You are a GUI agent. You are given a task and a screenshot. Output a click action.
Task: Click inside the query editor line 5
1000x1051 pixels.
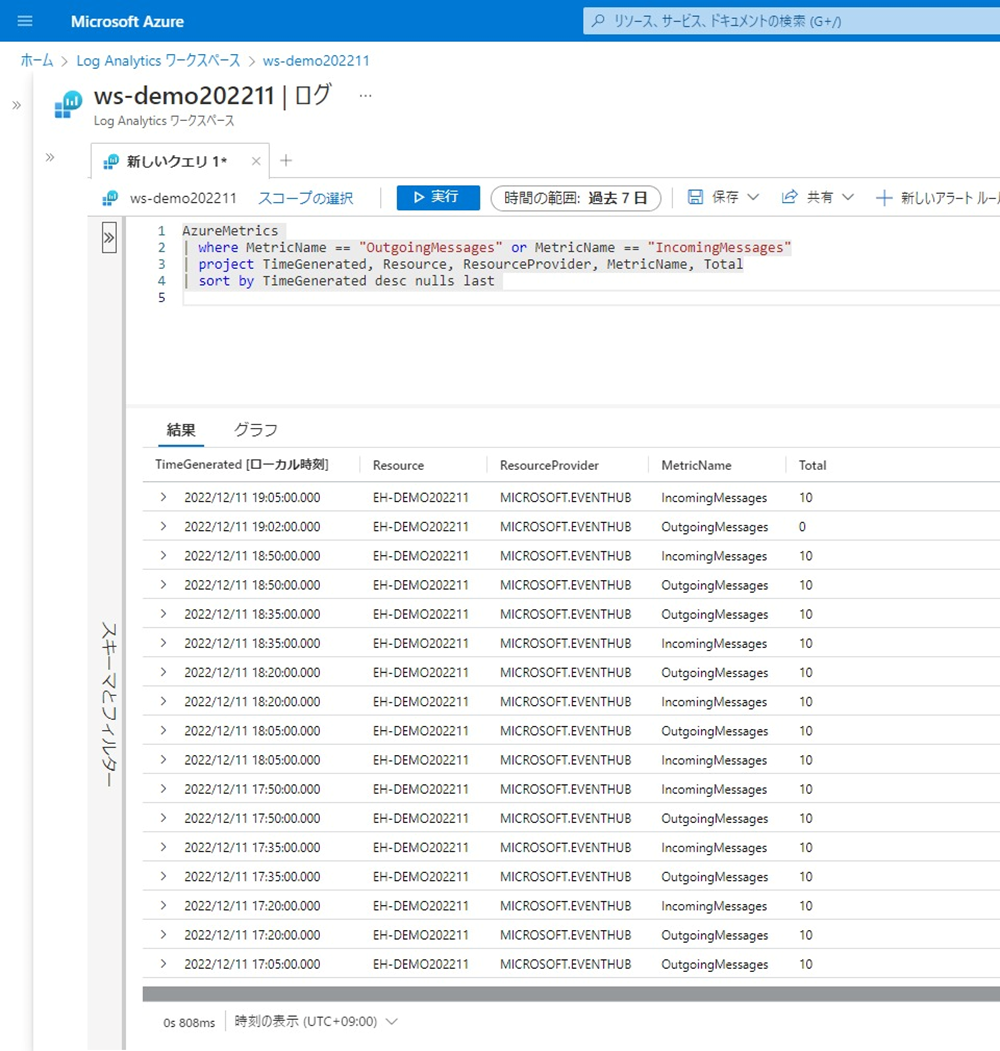click(590, 298)
